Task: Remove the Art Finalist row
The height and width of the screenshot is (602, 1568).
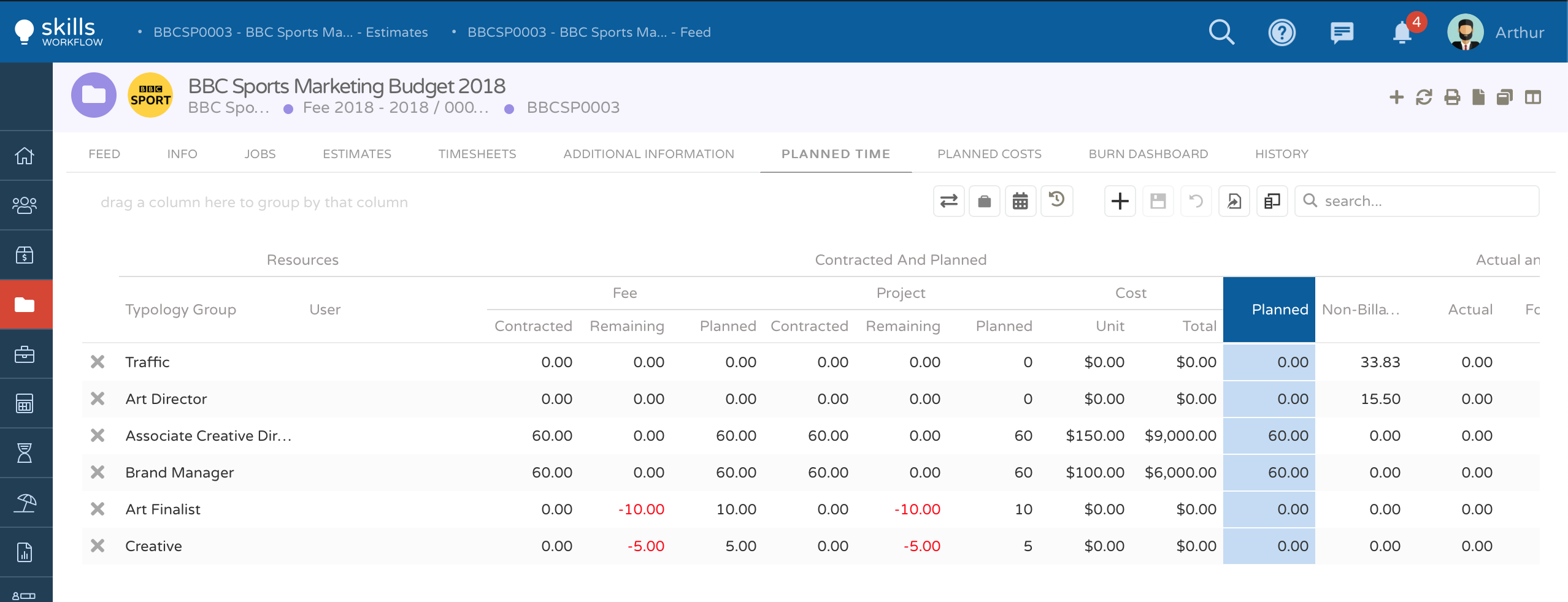Action: pyautogui.click(x=98, y=509)
